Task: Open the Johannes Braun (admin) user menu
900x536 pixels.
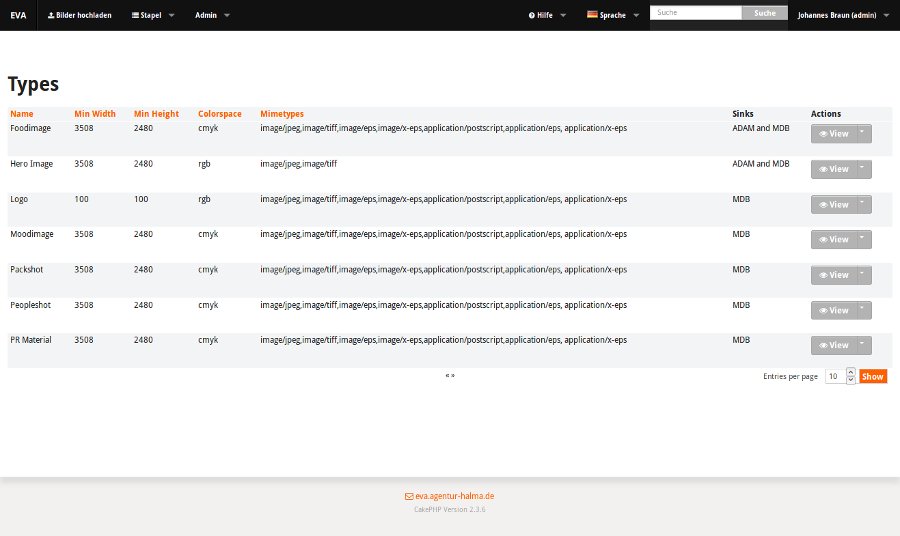Action: [x=837, y=15]
